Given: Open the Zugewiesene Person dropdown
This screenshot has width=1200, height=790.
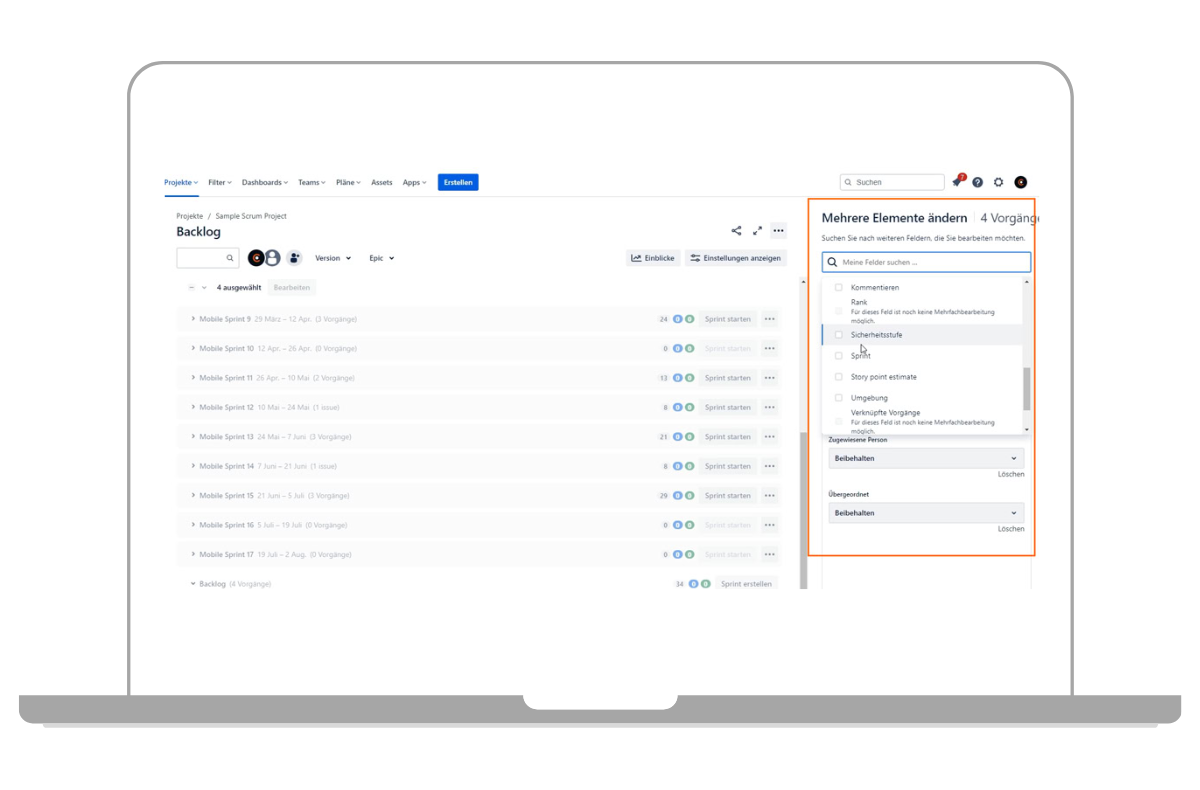Looking at the screenshot, I should [x=926, y=458].
